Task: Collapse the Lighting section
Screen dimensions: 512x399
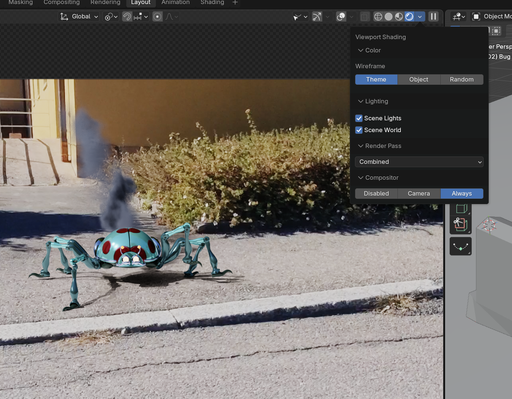Action: 373,101
